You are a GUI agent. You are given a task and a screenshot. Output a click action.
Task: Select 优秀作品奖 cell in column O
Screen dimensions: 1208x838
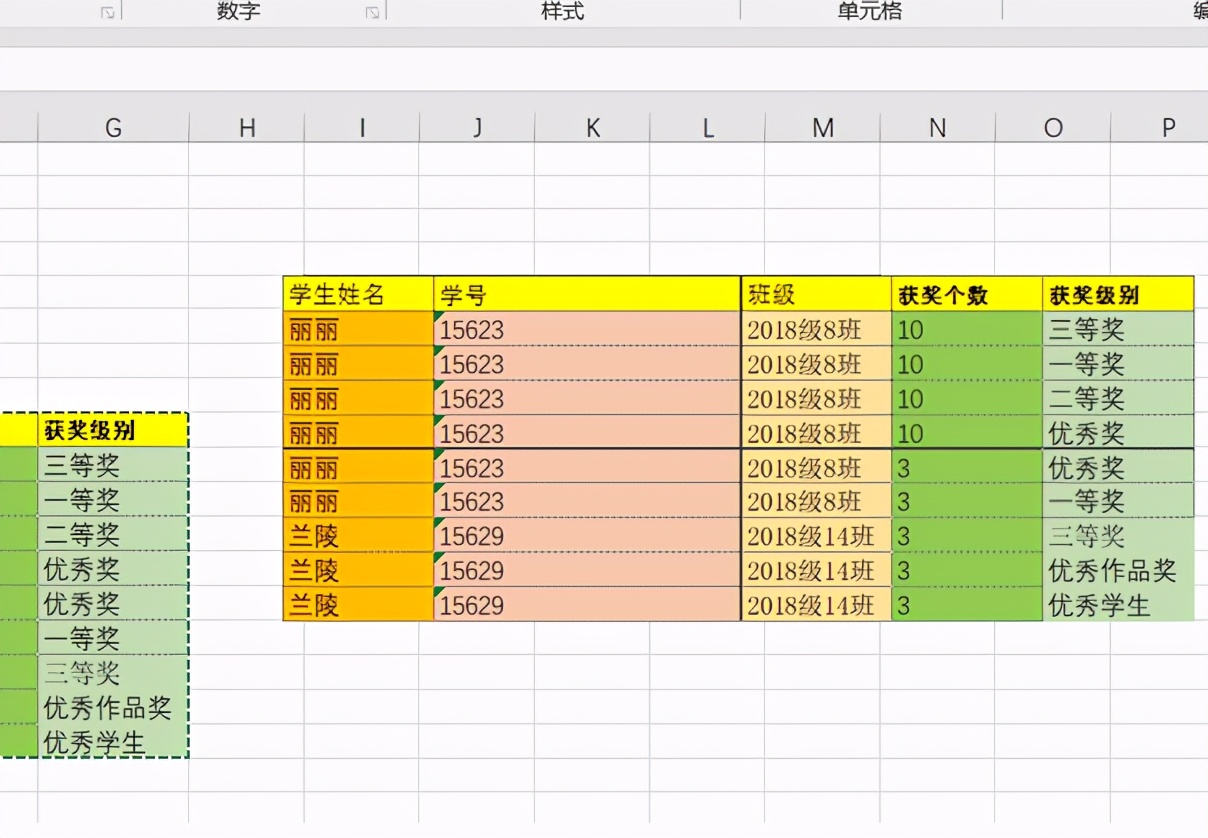click(x=1118, y=570)
